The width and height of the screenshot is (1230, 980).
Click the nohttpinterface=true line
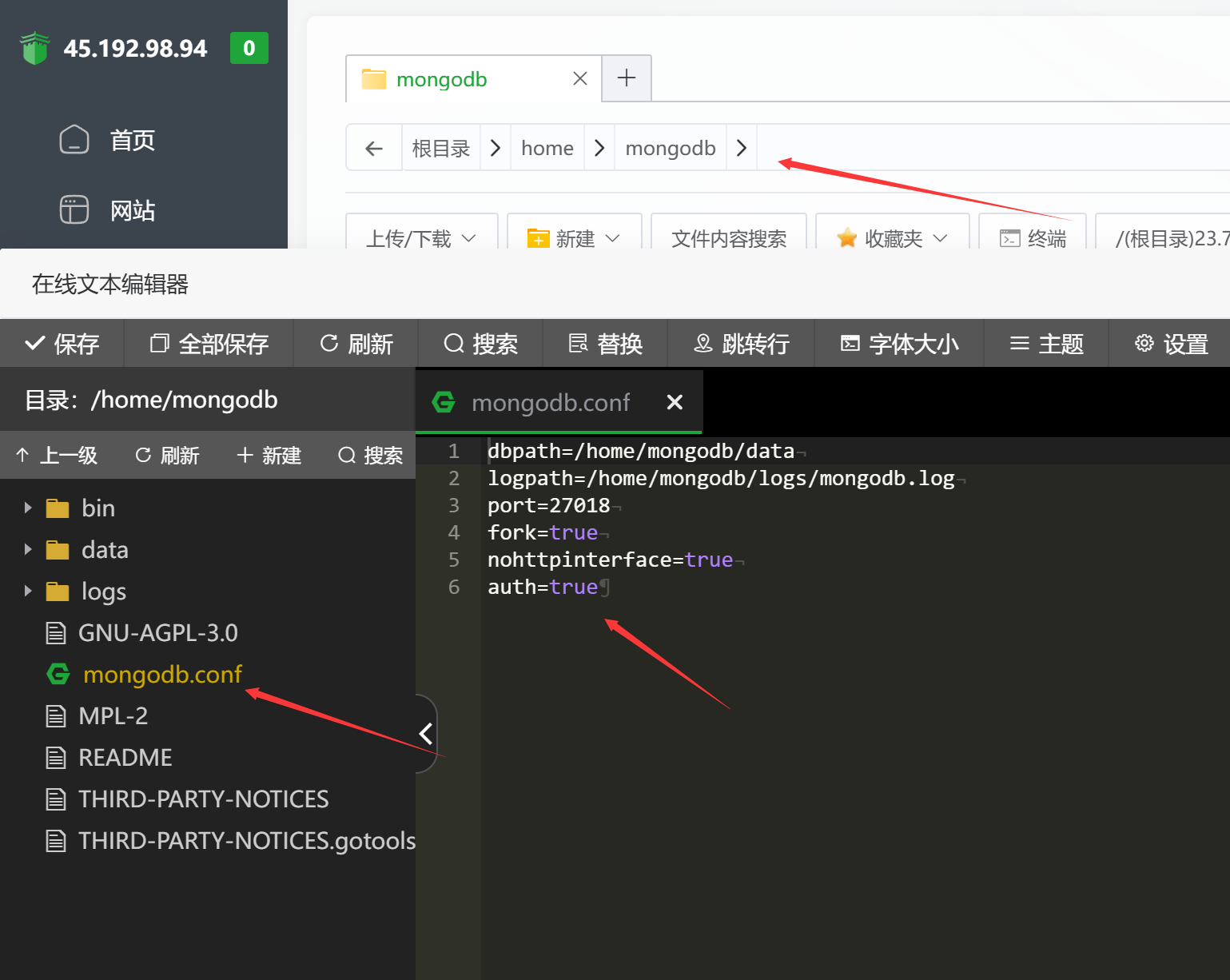tap(611, 560)
